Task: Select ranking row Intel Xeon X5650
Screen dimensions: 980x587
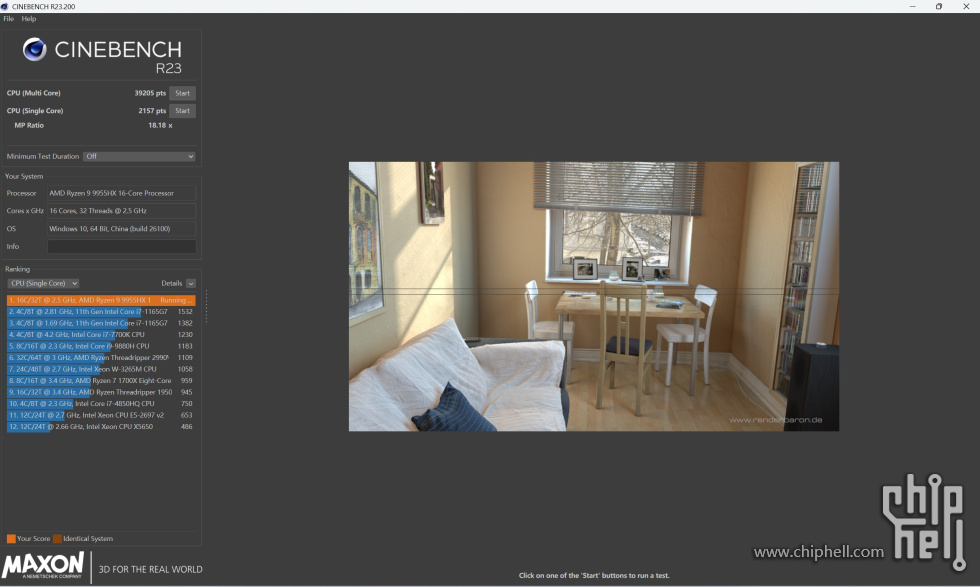Action: click(x=101, y=426)
